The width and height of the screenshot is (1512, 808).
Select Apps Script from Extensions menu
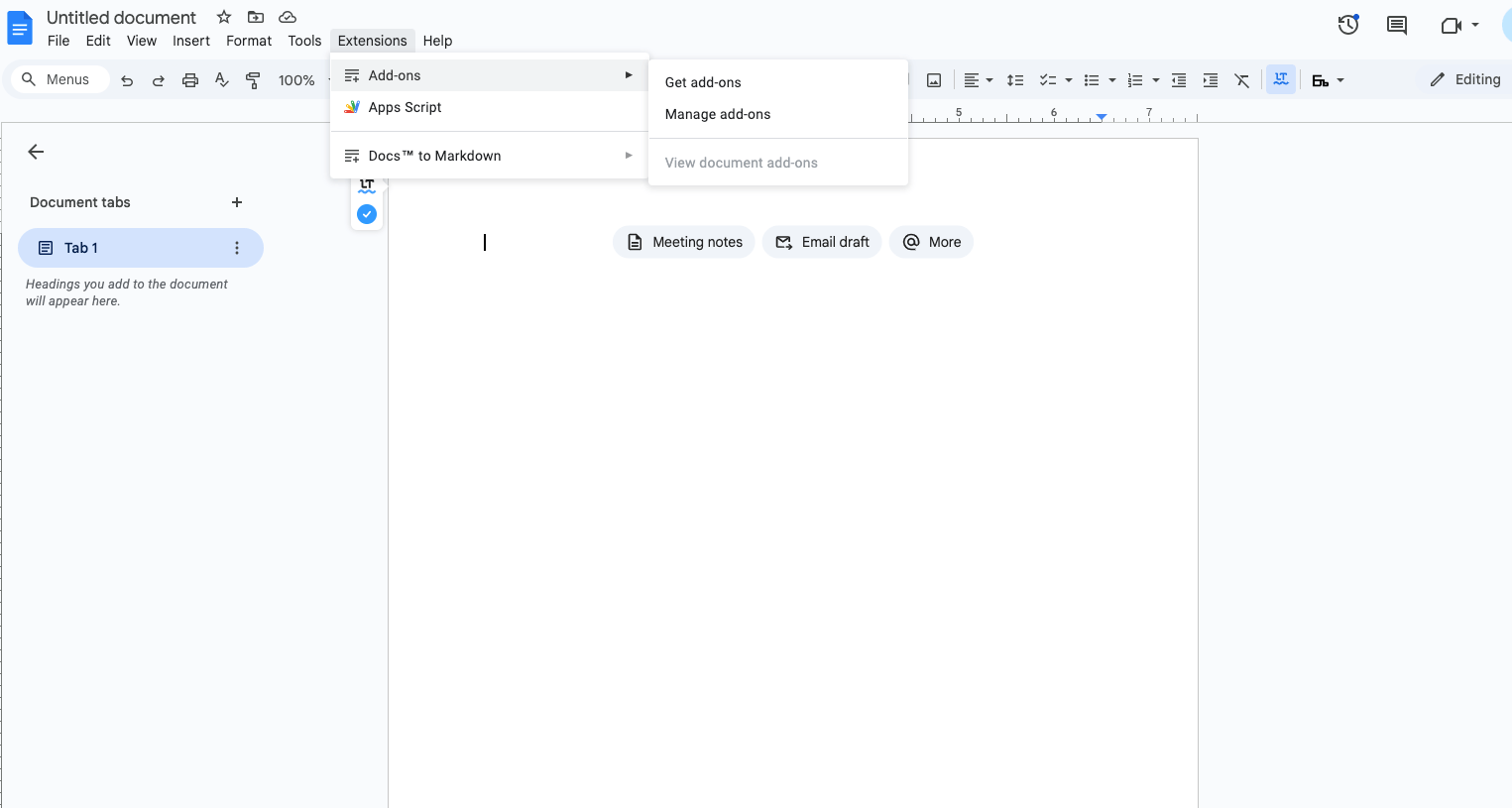[x=490, y=107]
